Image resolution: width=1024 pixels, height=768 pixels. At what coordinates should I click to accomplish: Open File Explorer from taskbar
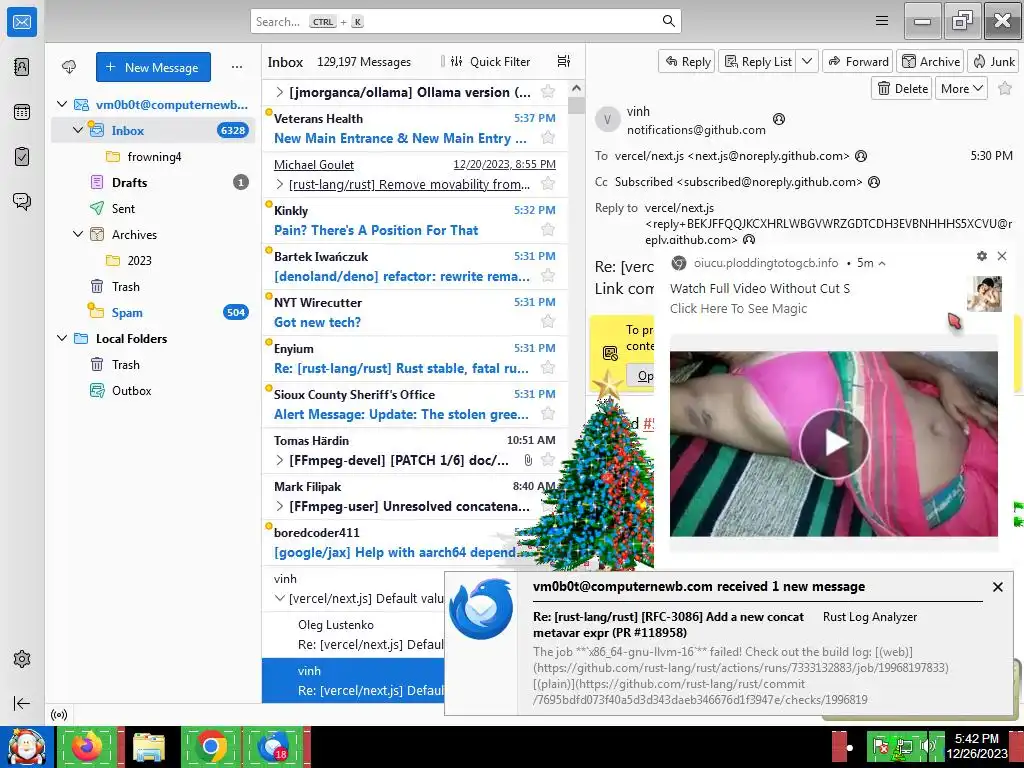point(149,746)
